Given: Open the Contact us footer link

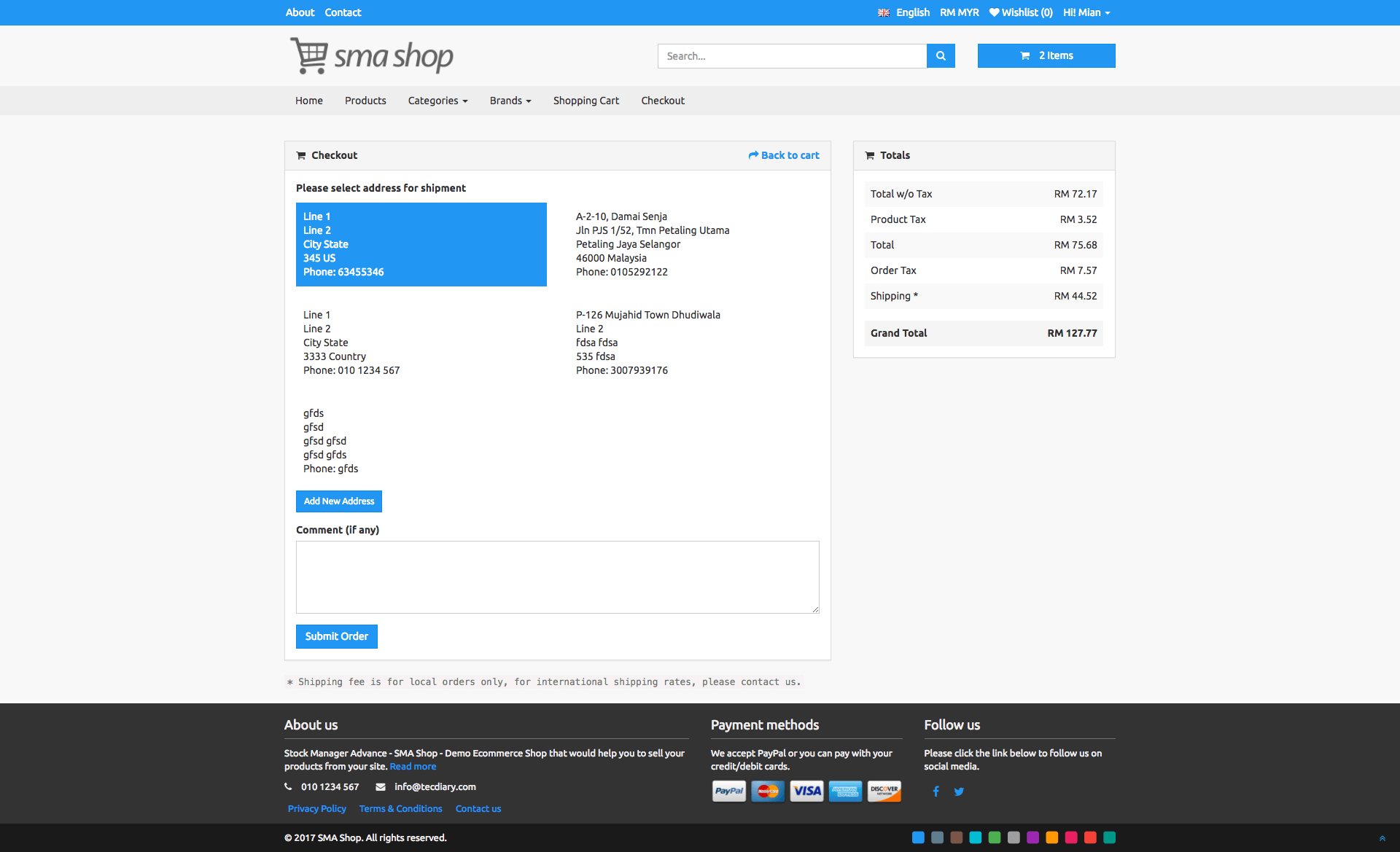Looking at the screenshot, I should 478,809.
